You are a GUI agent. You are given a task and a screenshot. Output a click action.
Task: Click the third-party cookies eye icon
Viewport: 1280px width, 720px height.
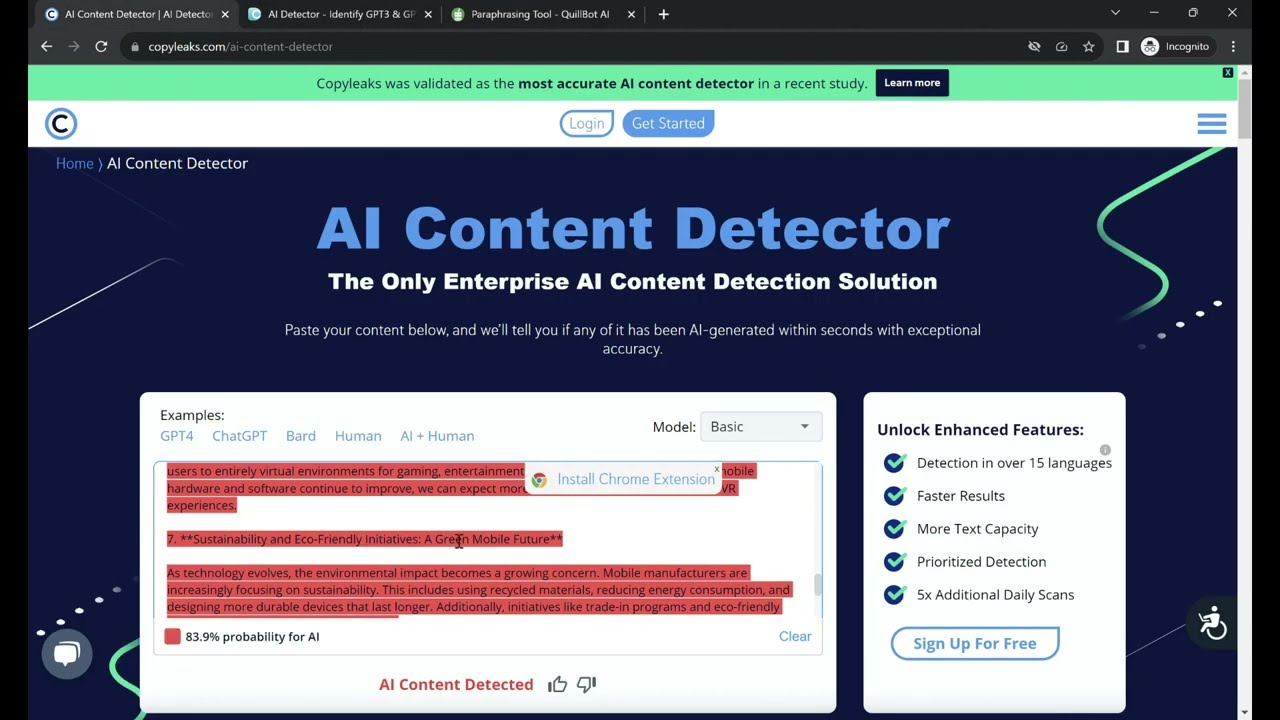pyautogui.click(x=1034, y=46)
